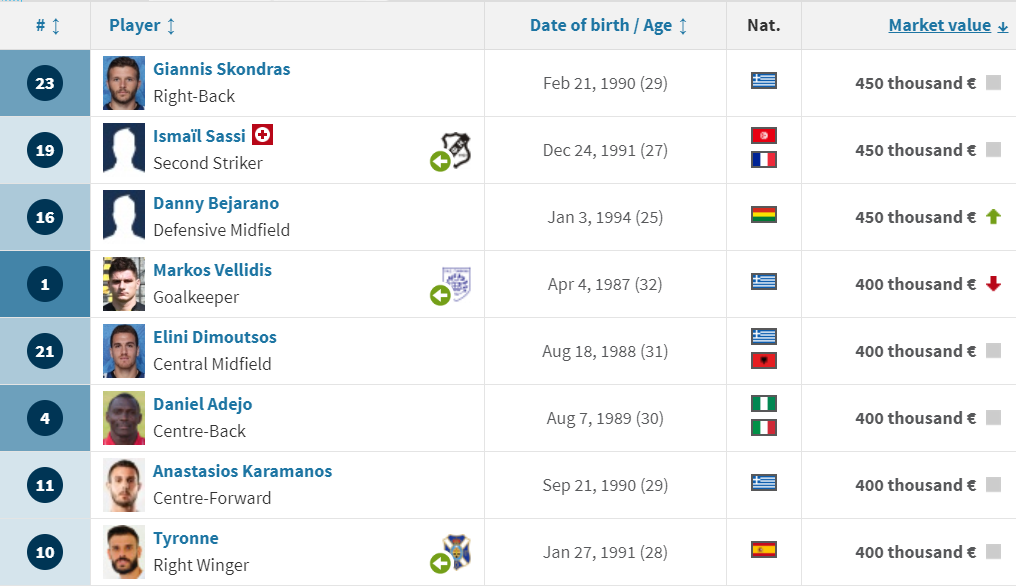The image size is (1016, 586).
Task: Click Elini Dimoutsos's portrait photo
Action: 124,351
